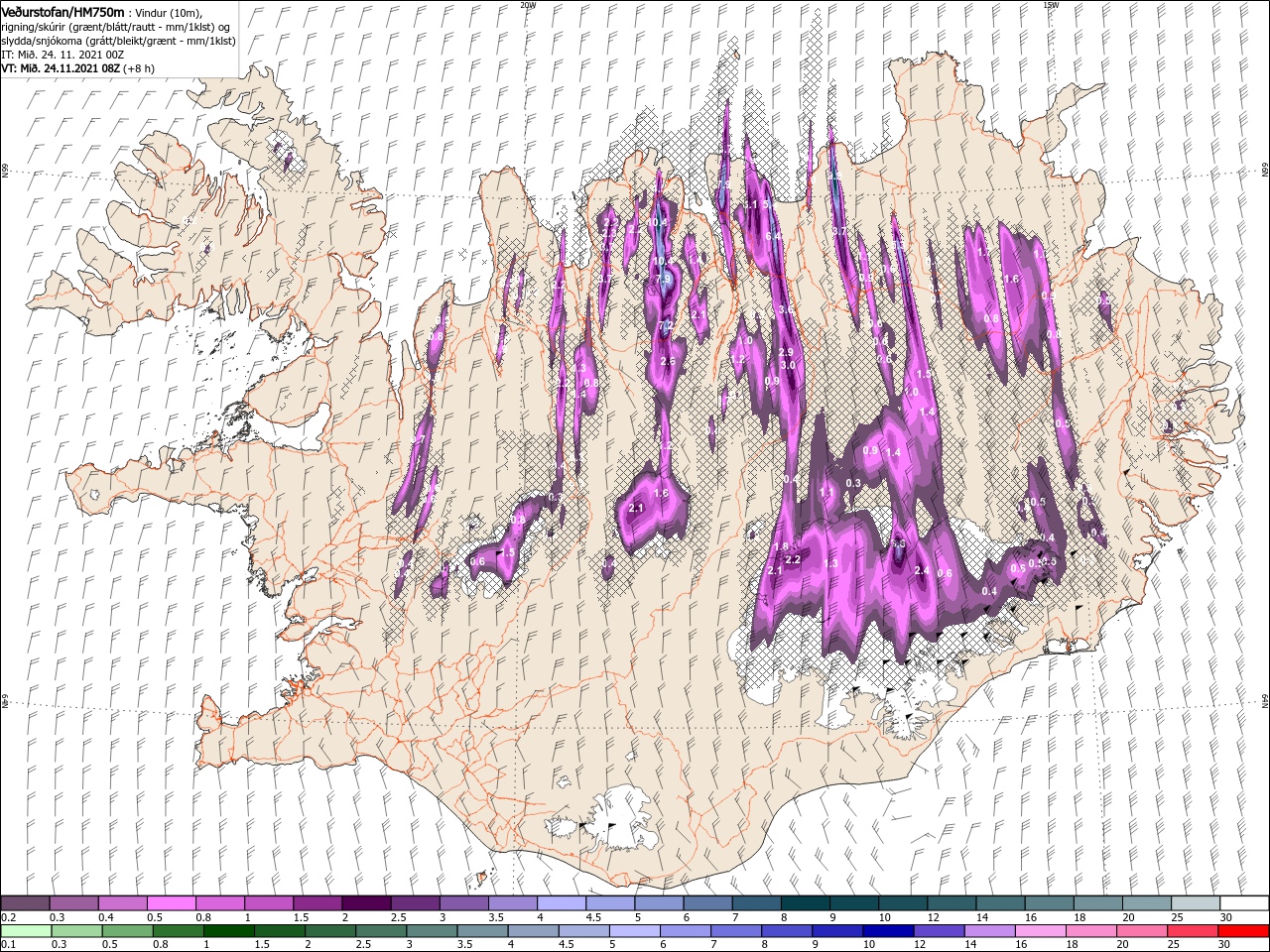Click pale green lower swatch starting at 0.1

26,931
